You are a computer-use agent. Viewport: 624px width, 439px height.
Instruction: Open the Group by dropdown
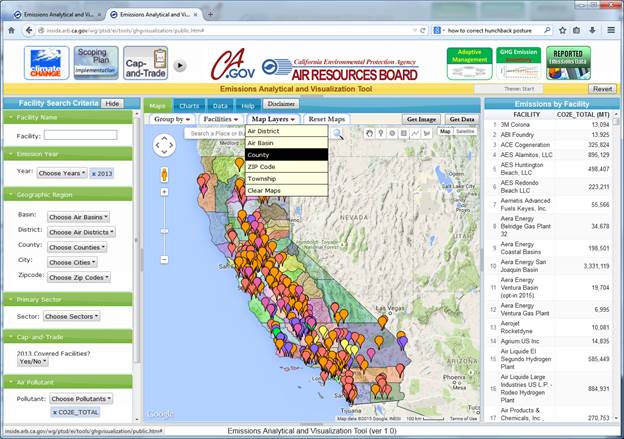coord(172,119)
